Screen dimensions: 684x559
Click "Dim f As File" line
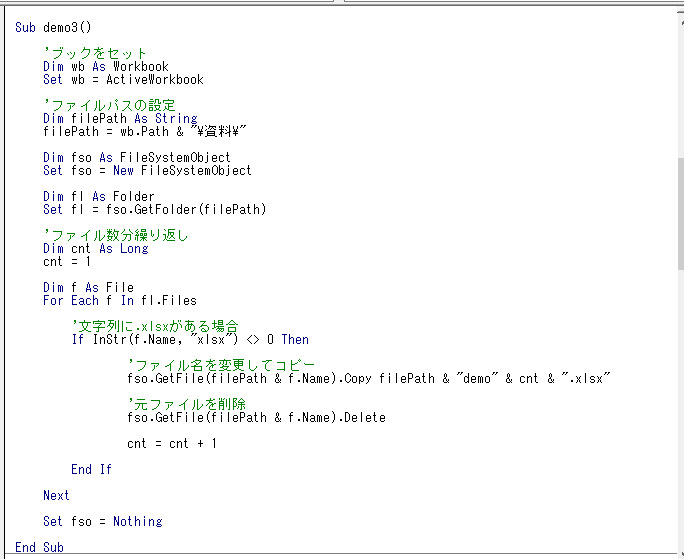tap(89, 287)
